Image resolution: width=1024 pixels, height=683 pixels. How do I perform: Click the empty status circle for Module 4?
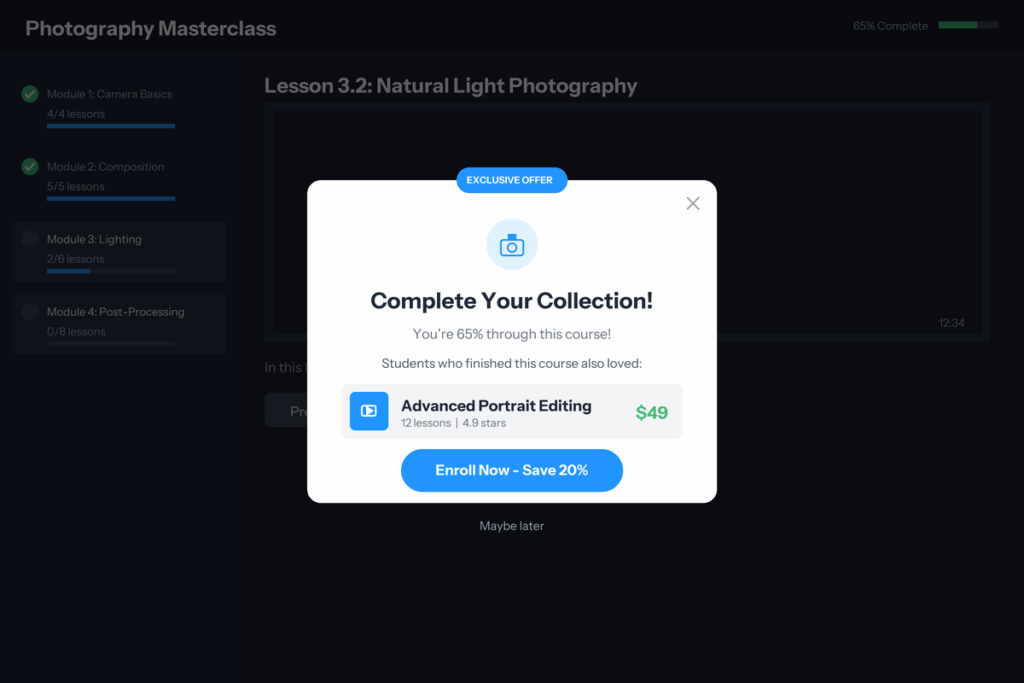point(30,311)
